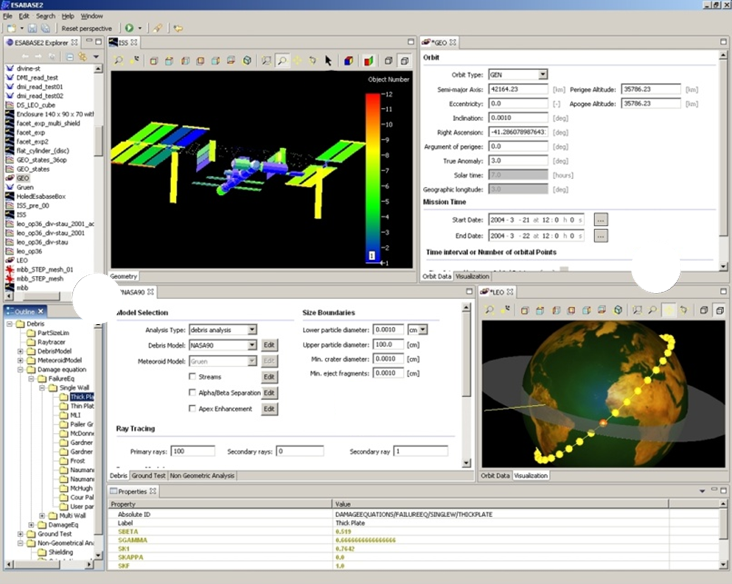
Task: Enable the Streams checkbox
Action: pos(192,376)
